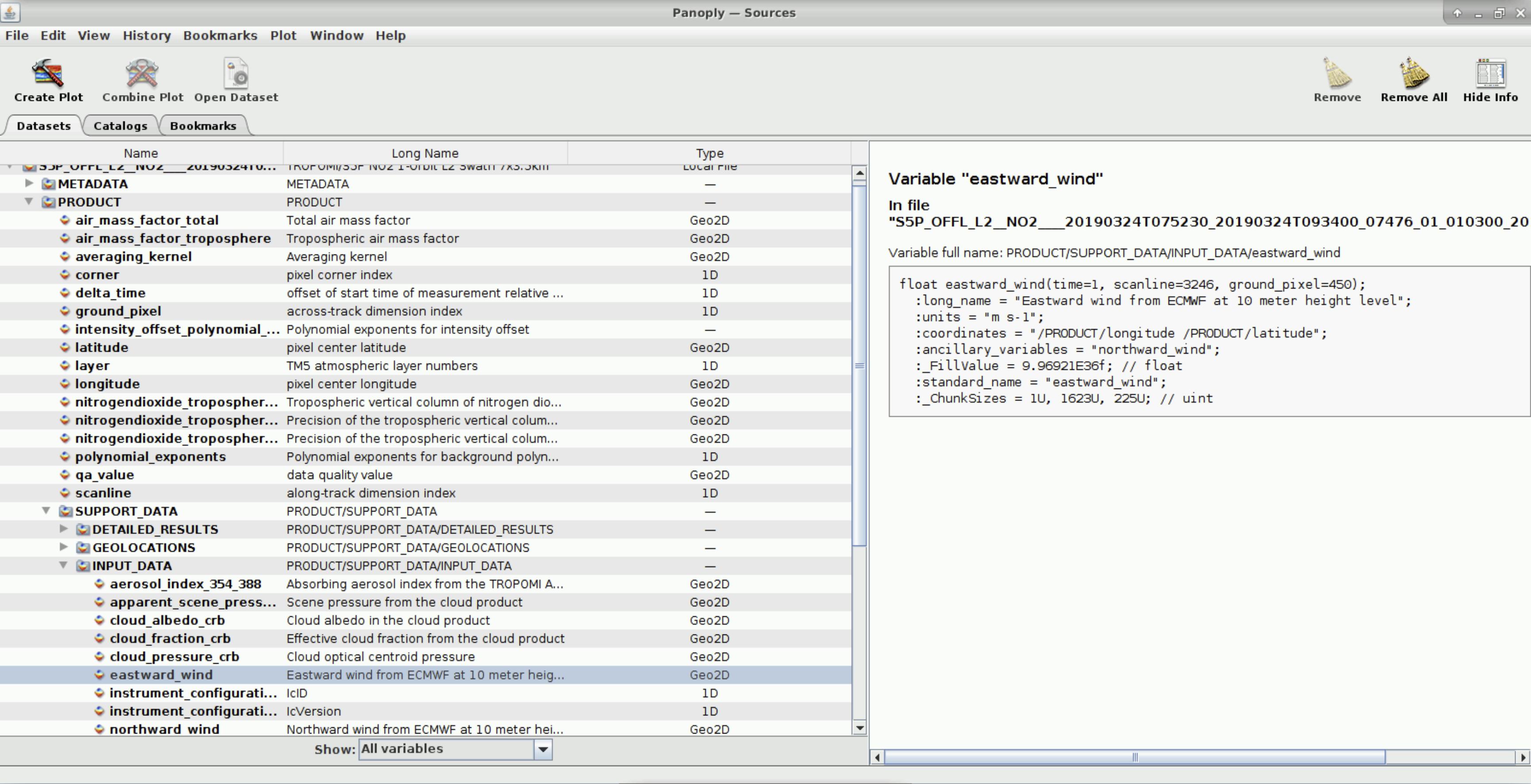
Task: Switch to the Datasets tab
Action: (43, 125)
